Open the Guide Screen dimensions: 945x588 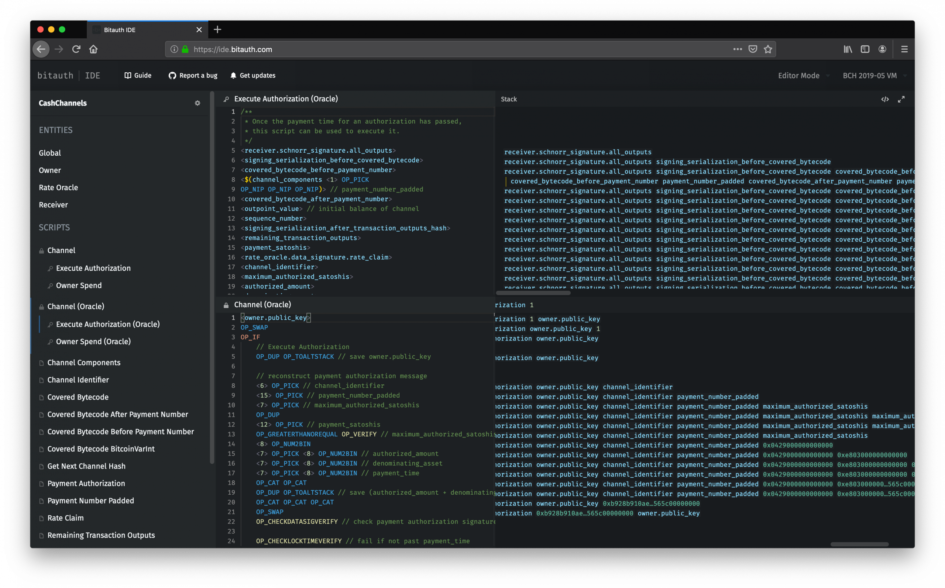(x=138, y=75)
